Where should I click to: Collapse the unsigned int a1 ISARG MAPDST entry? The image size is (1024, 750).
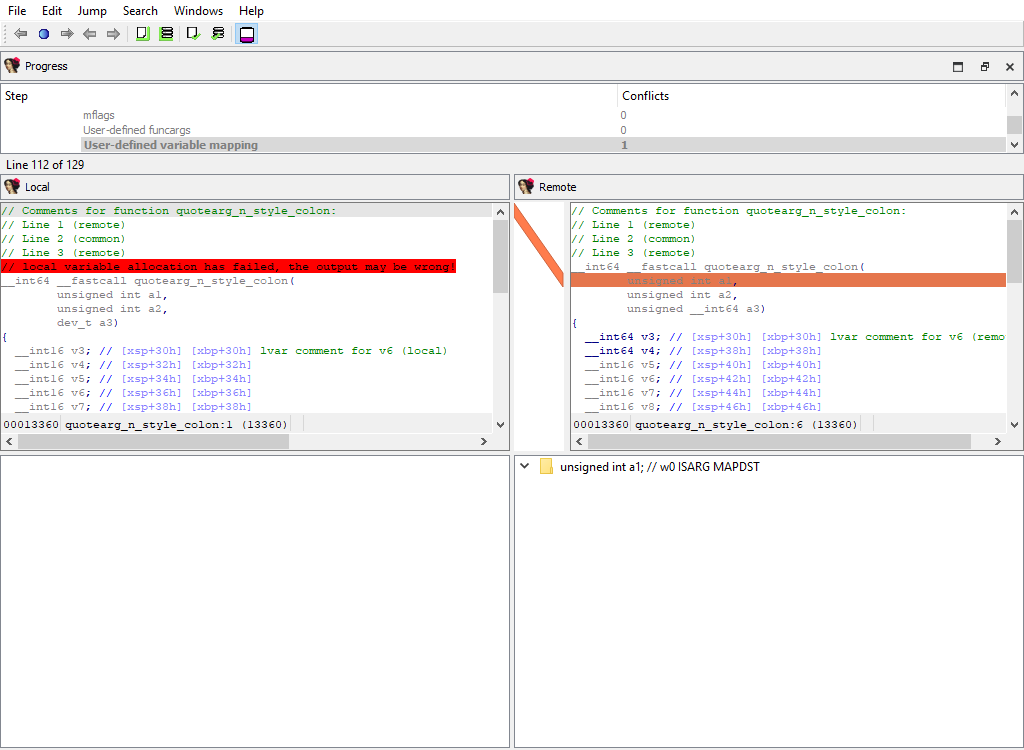[x=524, y=466]
